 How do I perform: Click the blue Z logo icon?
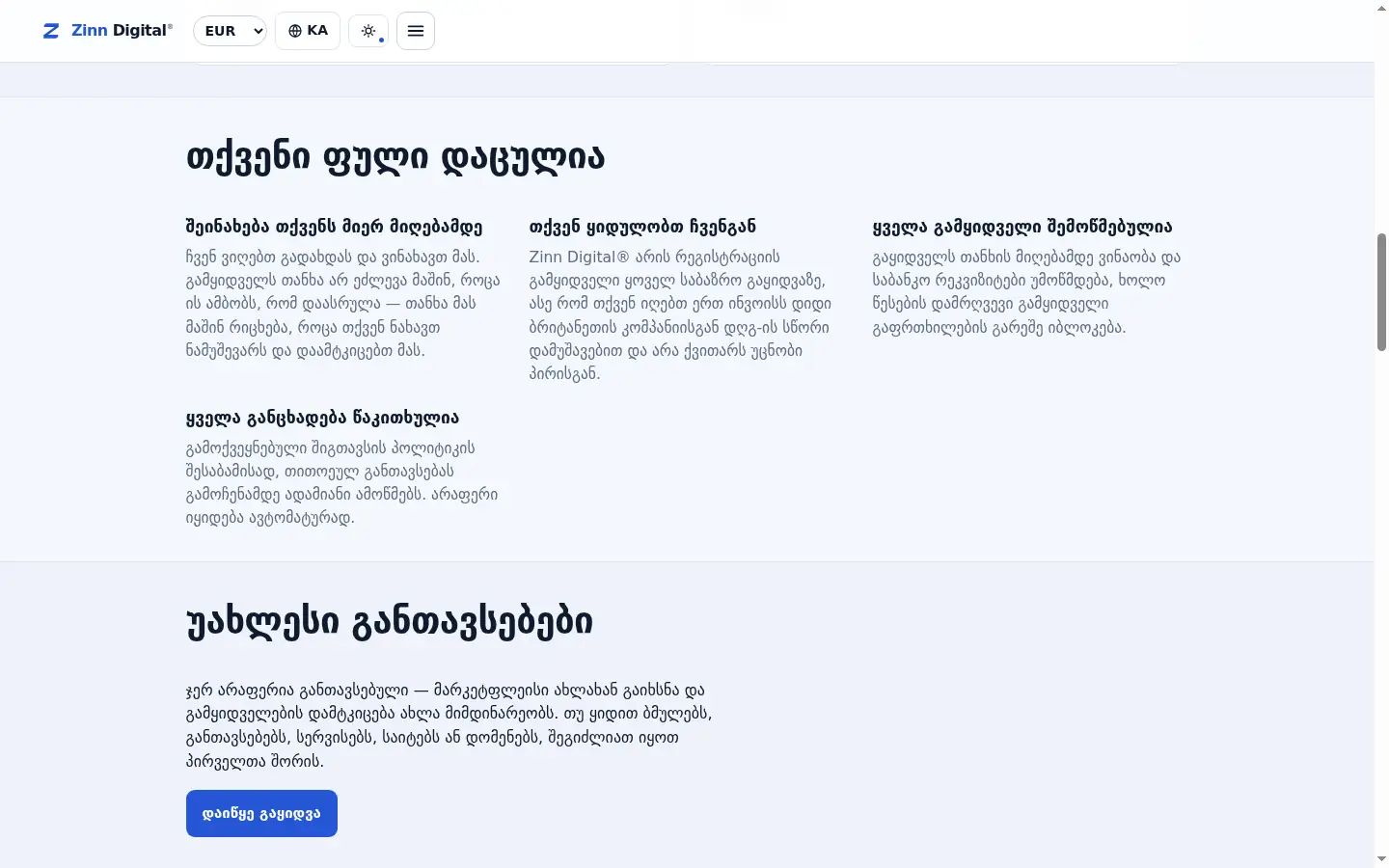click(51, 31)
